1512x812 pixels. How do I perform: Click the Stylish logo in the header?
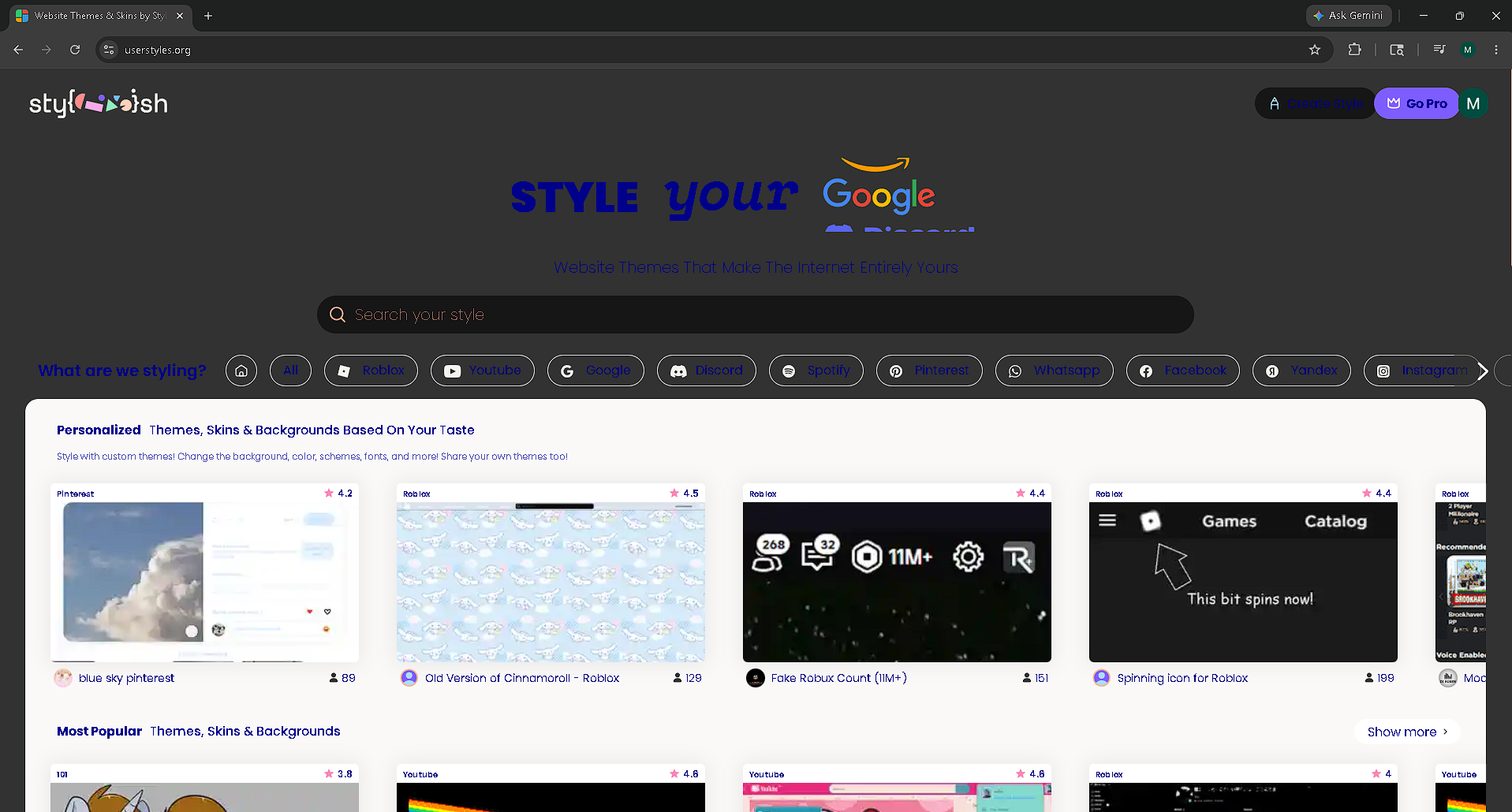[x=99, y=103]
